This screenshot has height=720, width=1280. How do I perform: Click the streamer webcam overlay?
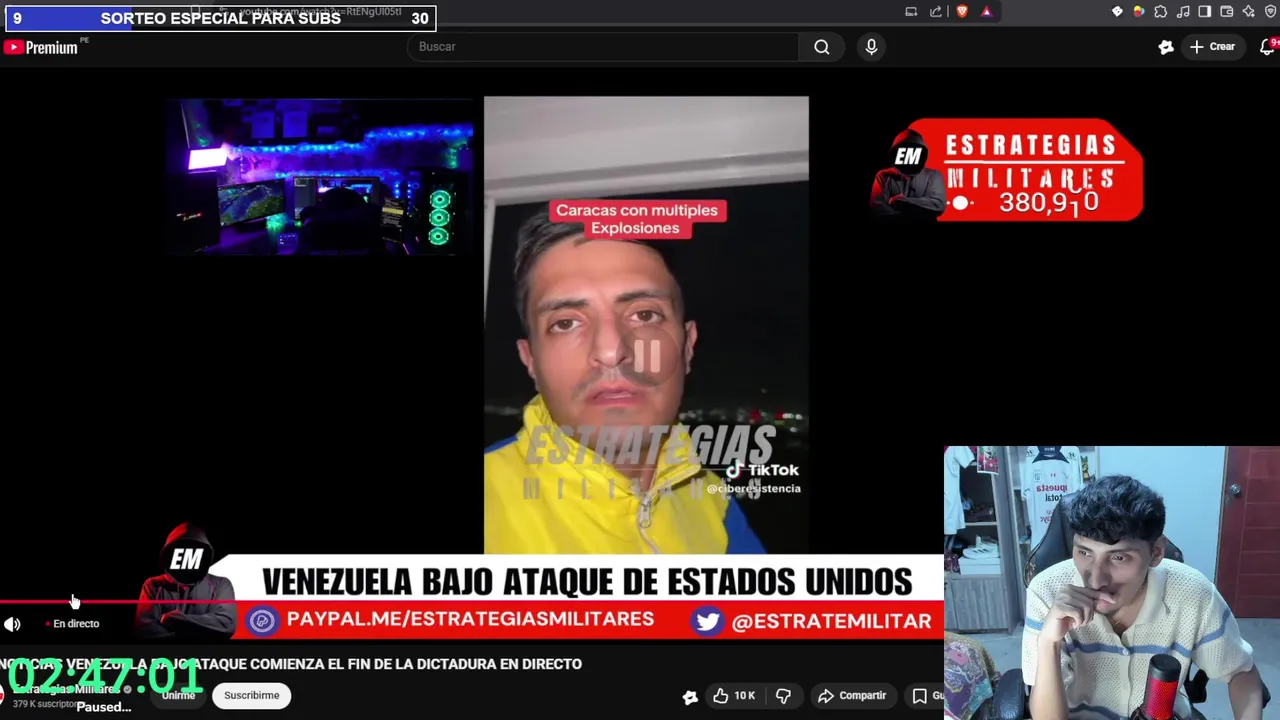[1111, 583]
